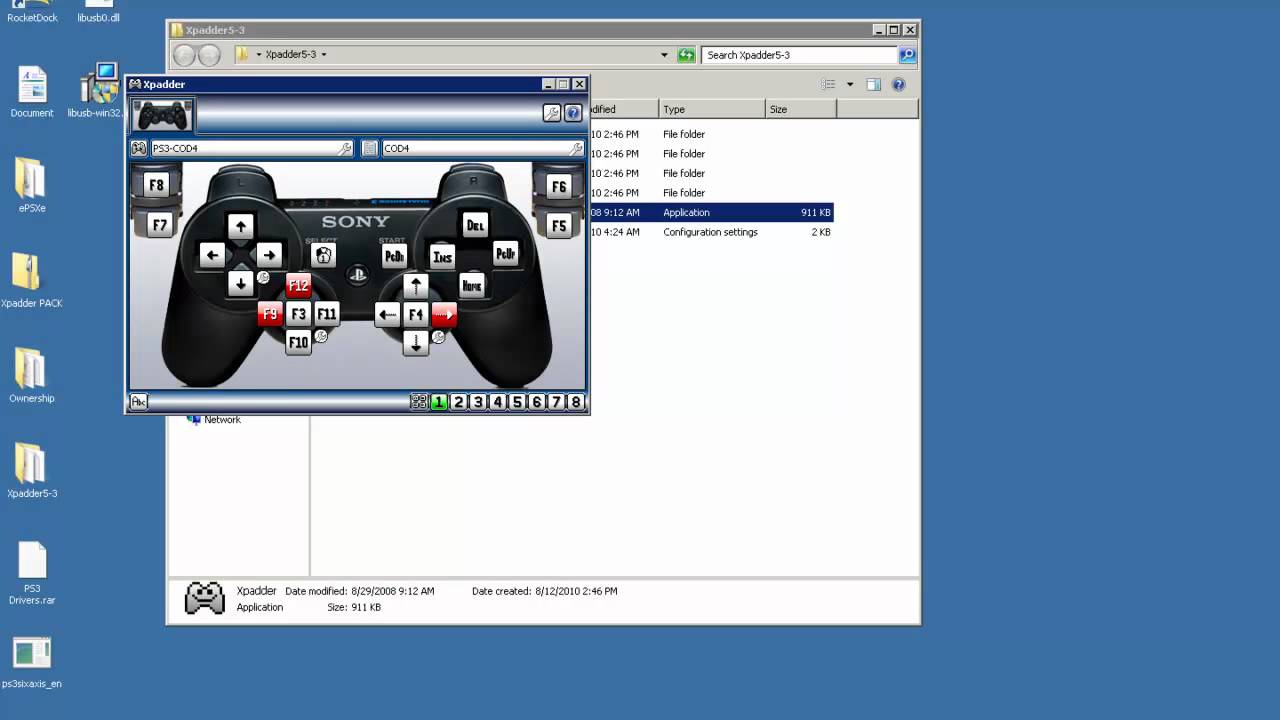1280x720 pixels.
Task: Click the right stick mouse-up arrow assignment
Action: [416, 286]
